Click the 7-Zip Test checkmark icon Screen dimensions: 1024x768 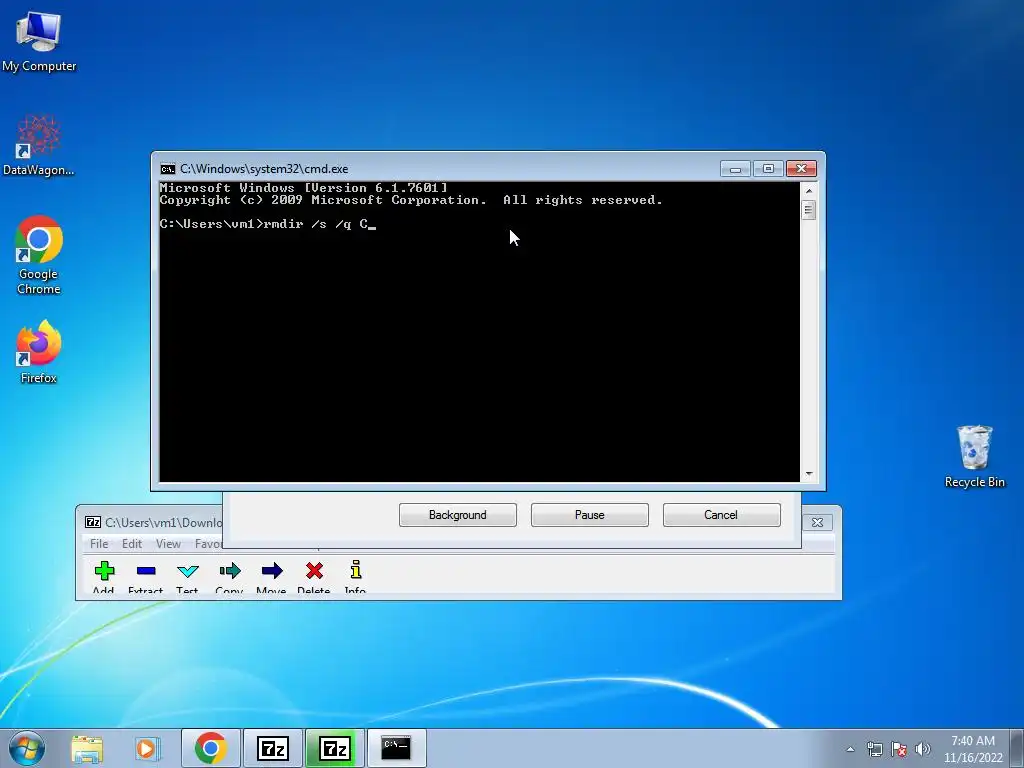(187, 571)
